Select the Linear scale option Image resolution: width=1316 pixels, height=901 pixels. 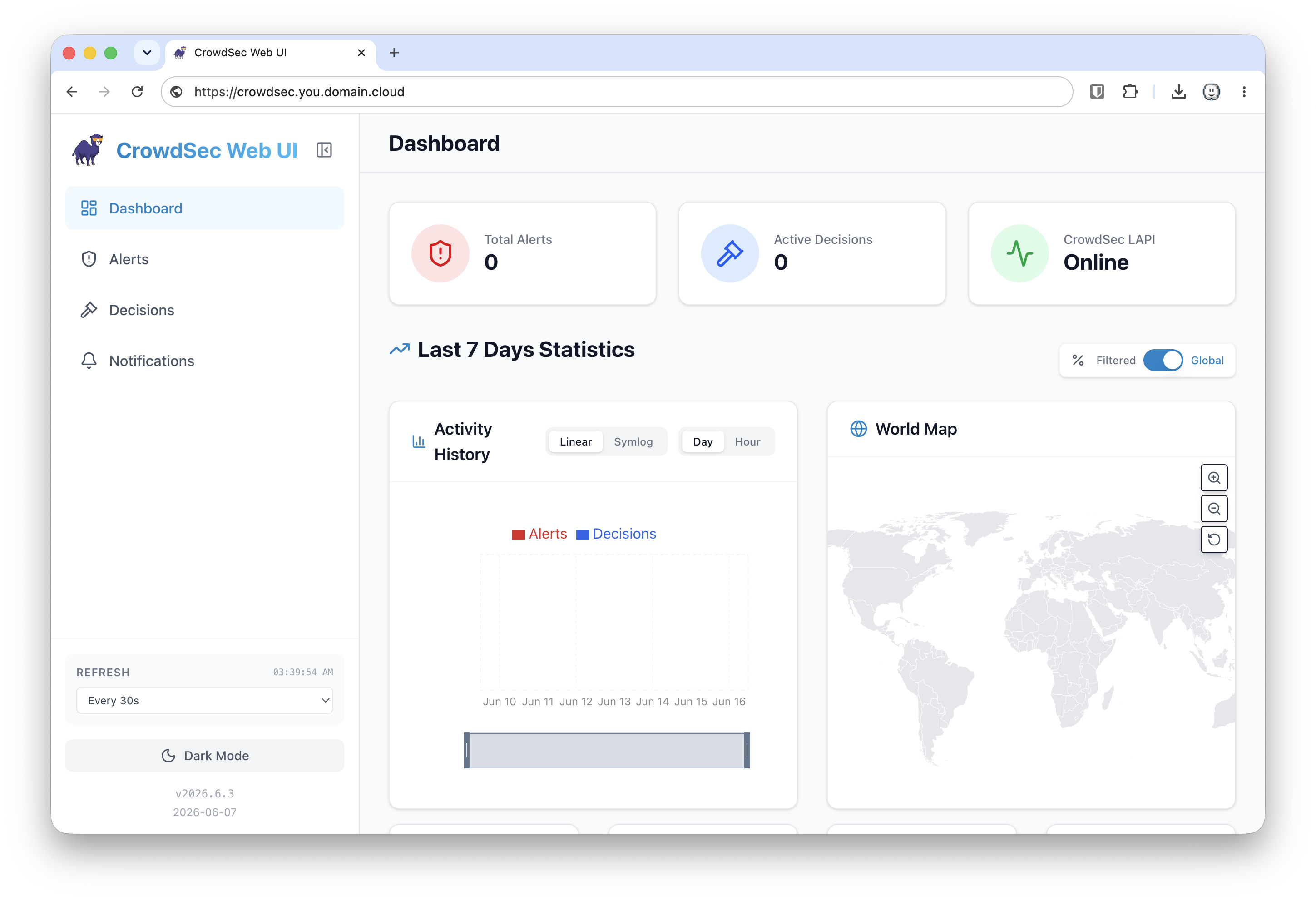575,442
